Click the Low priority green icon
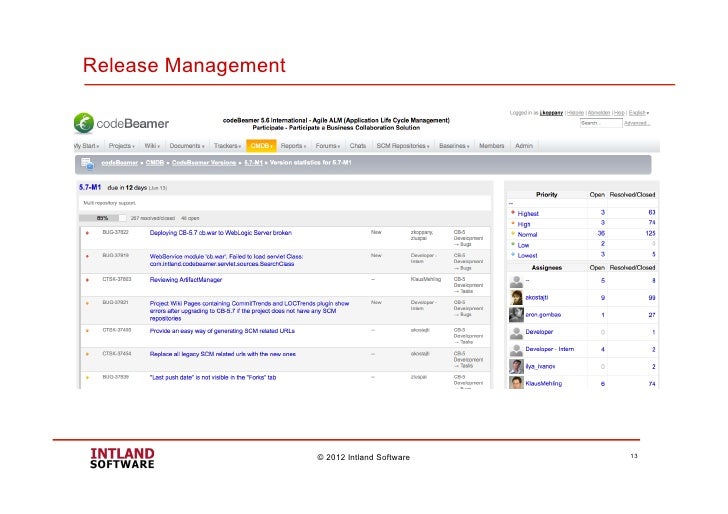Screen dimensions: 728x514 513,244
